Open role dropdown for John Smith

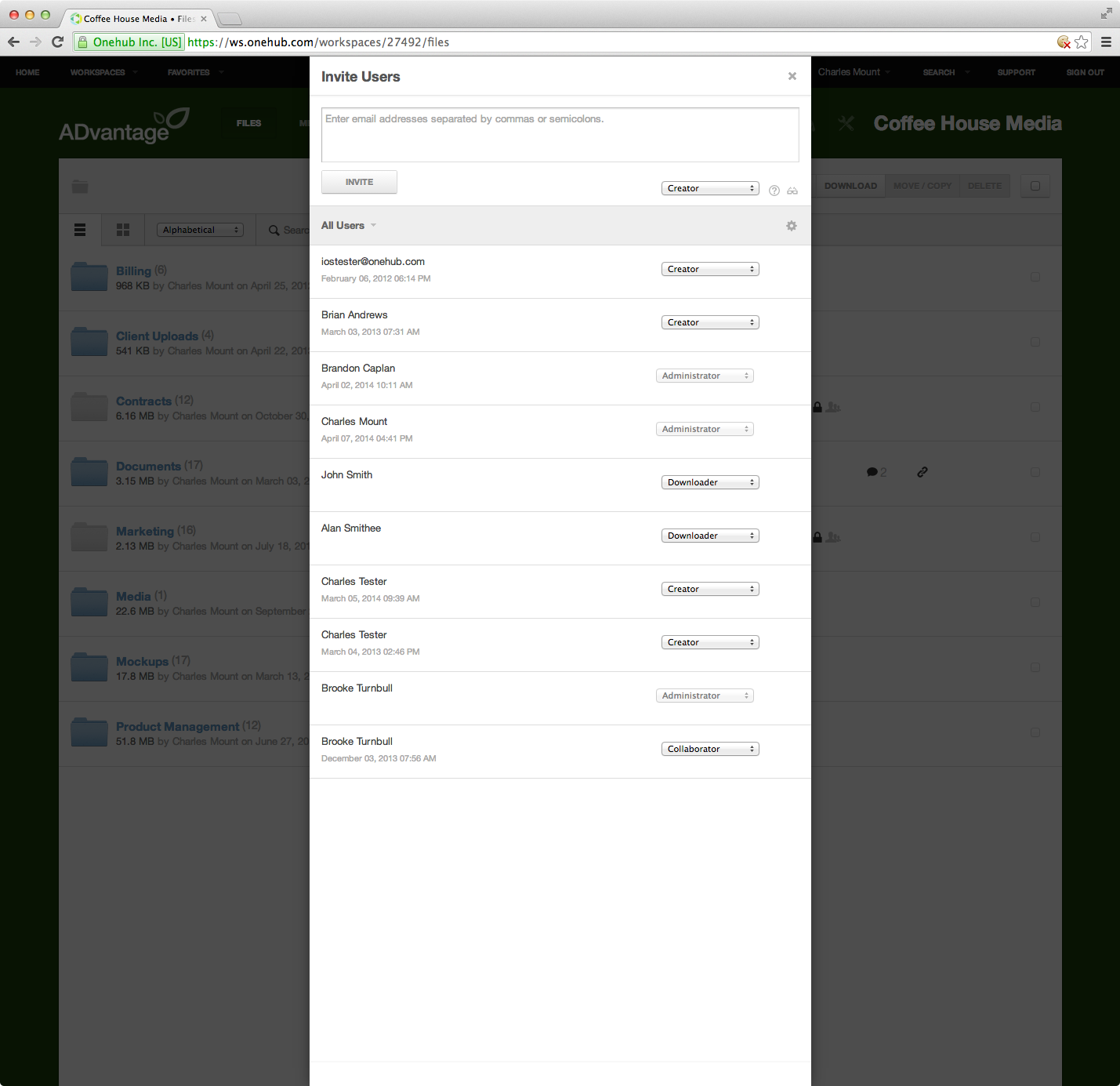710,482
